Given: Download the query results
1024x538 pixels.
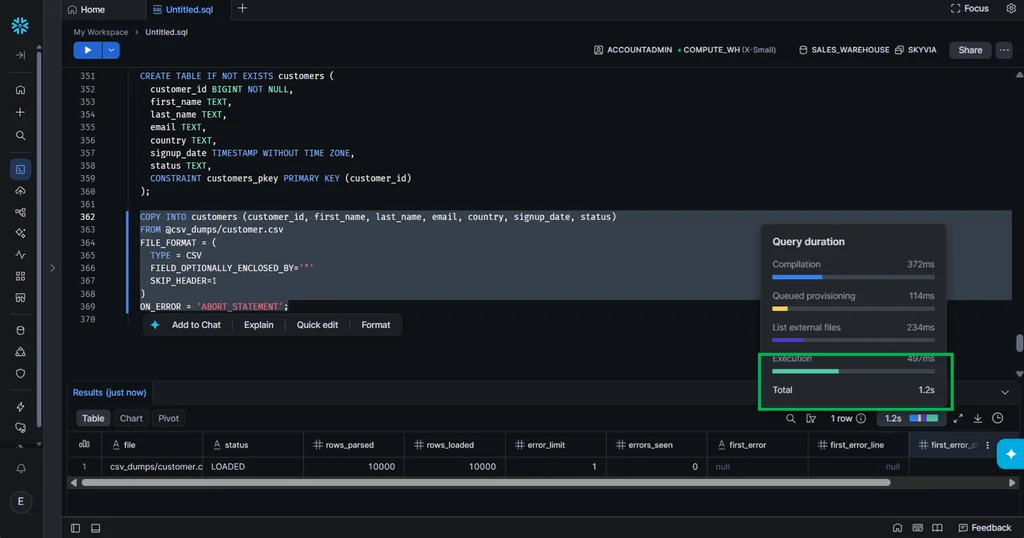Looking at the screenshot, I should 978,419.
